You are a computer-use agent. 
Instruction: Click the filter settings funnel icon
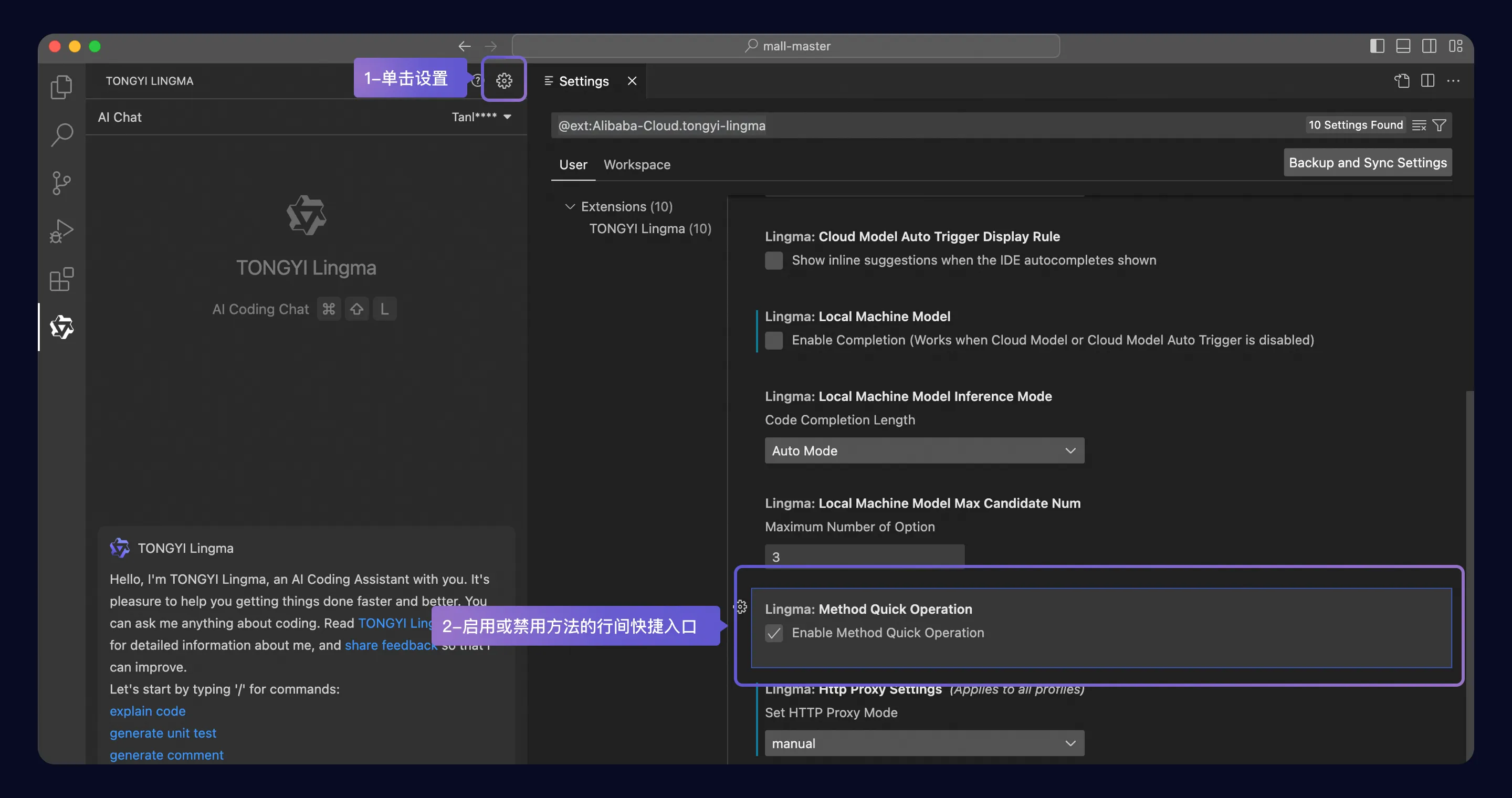(1439, 125)
